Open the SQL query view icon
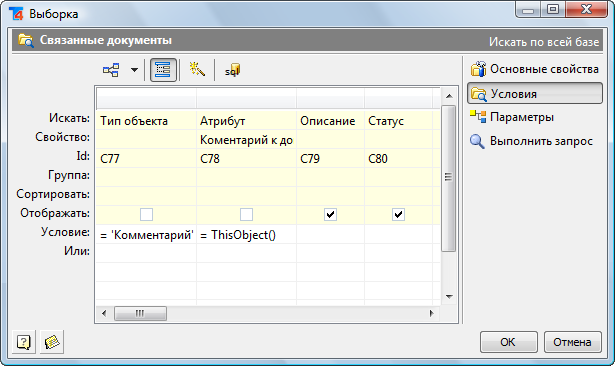Screen dimensions: 615x366 [x=232, y=70]
